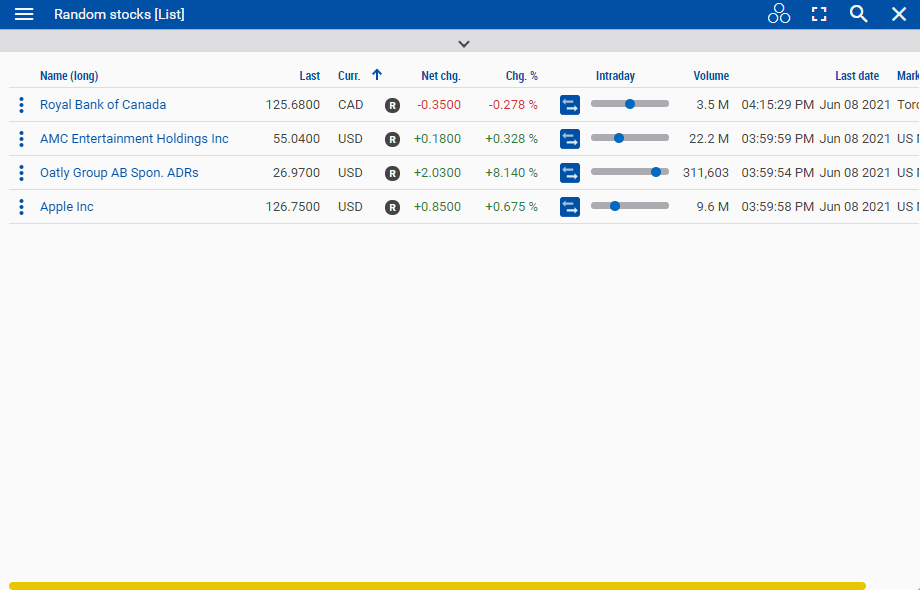This screenshot has height=590, width=920.
Task: Open row menu for Apple Inc
Action: 21,207
